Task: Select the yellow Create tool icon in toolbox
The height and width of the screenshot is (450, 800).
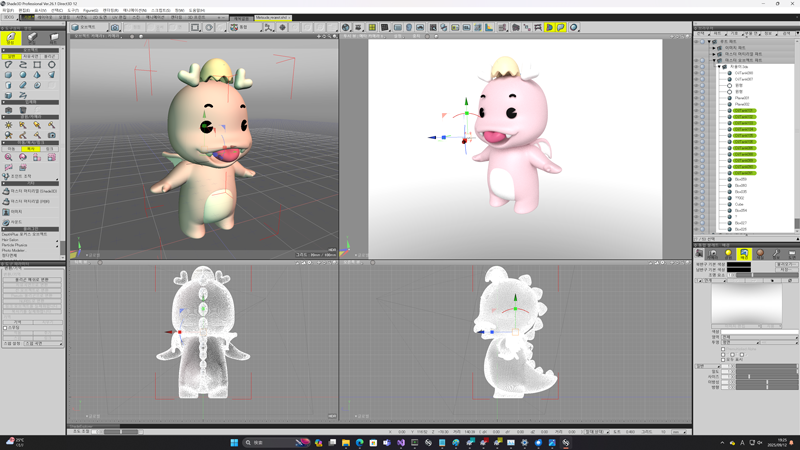Action: (x=11, y=38)
